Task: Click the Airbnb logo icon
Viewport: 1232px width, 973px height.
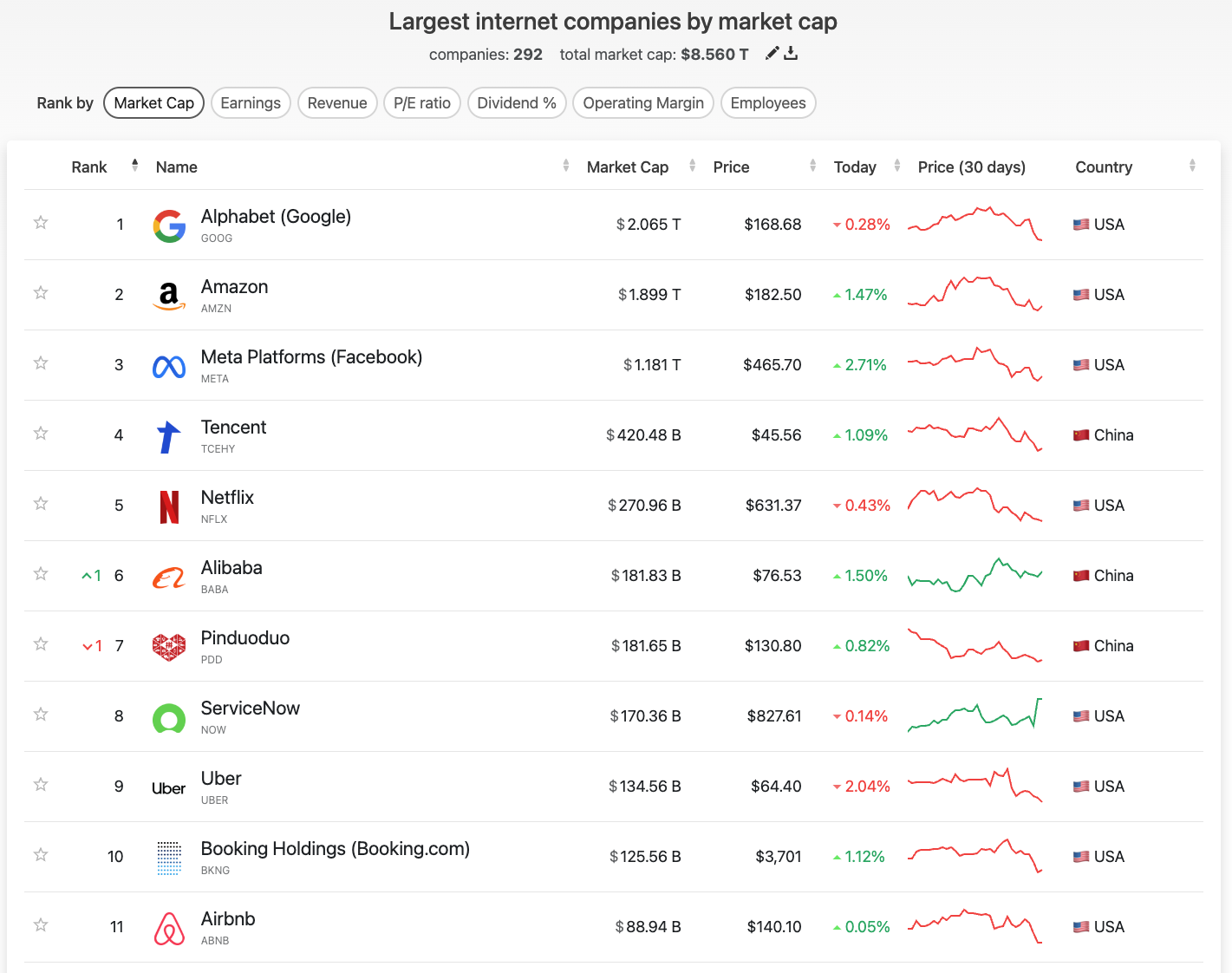Action: (x=169, y=928)
